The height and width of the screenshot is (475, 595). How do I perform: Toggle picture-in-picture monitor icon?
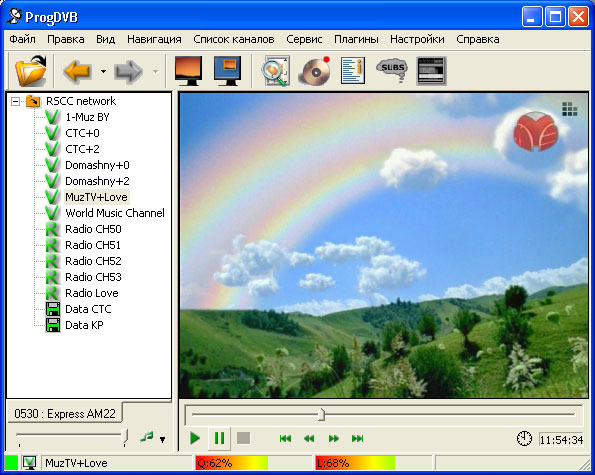pos(227,71)
